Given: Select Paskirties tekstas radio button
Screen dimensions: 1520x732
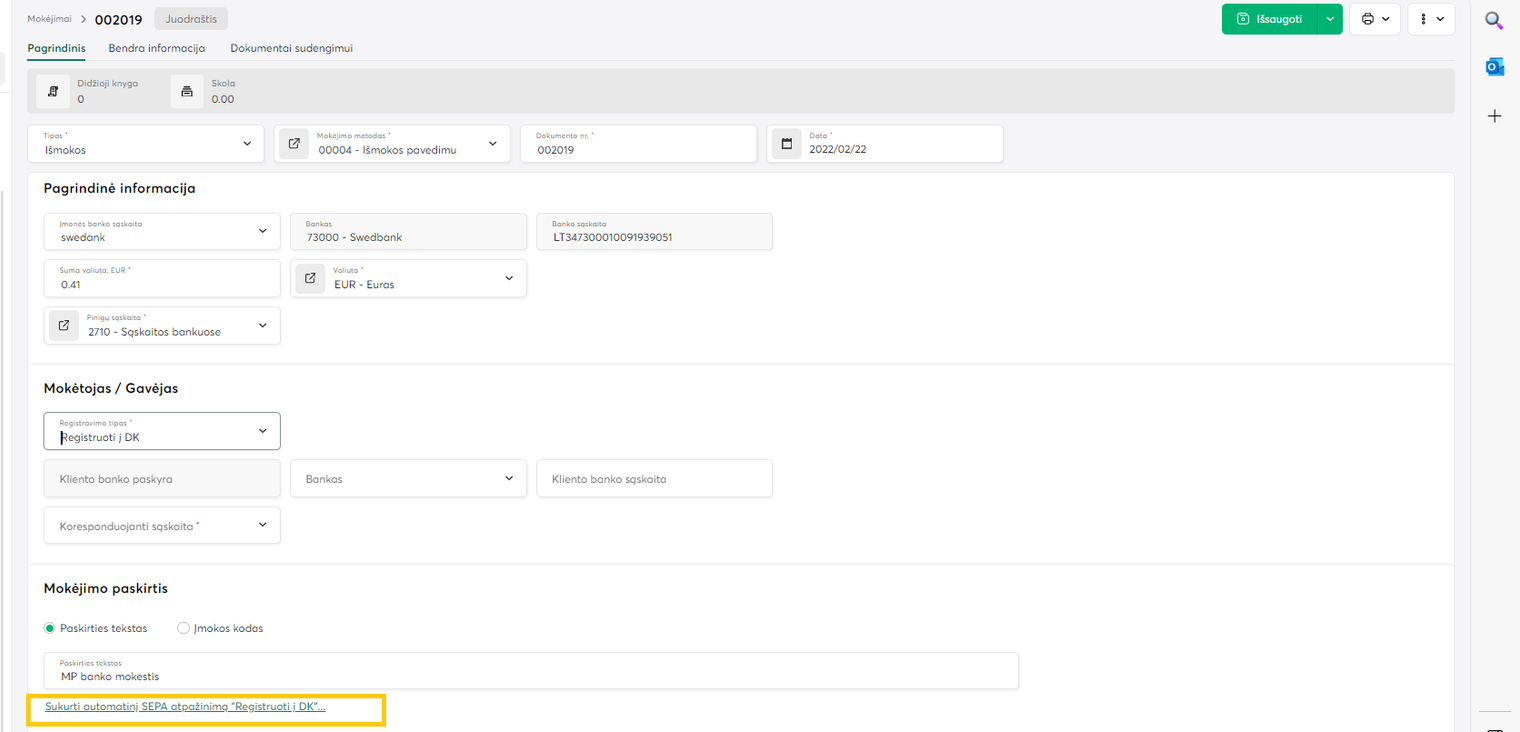Looking at the screenshot, I should tap(50, 628).
